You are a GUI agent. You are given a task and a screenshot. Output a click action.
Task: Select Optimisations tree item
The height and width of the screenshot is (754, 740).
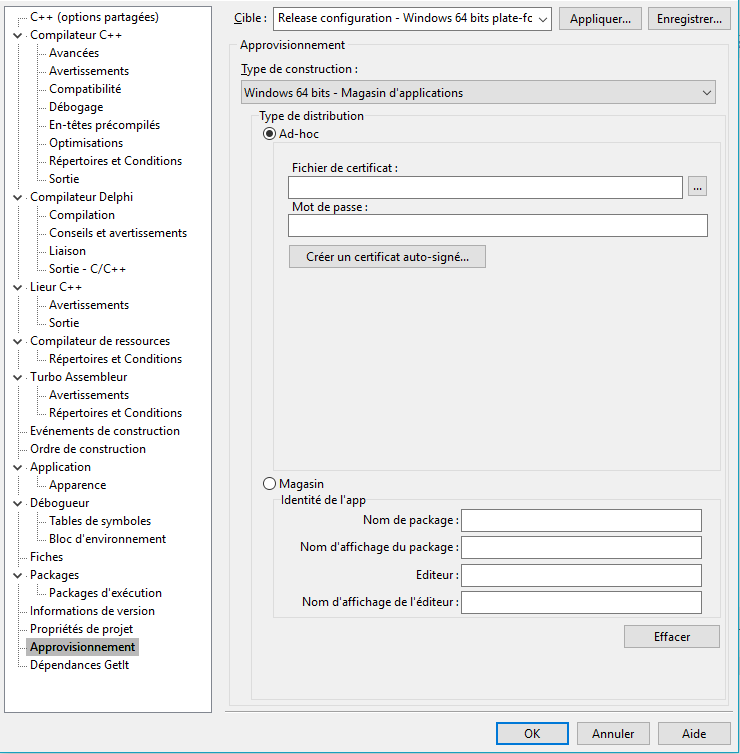(x=86, y=143)
